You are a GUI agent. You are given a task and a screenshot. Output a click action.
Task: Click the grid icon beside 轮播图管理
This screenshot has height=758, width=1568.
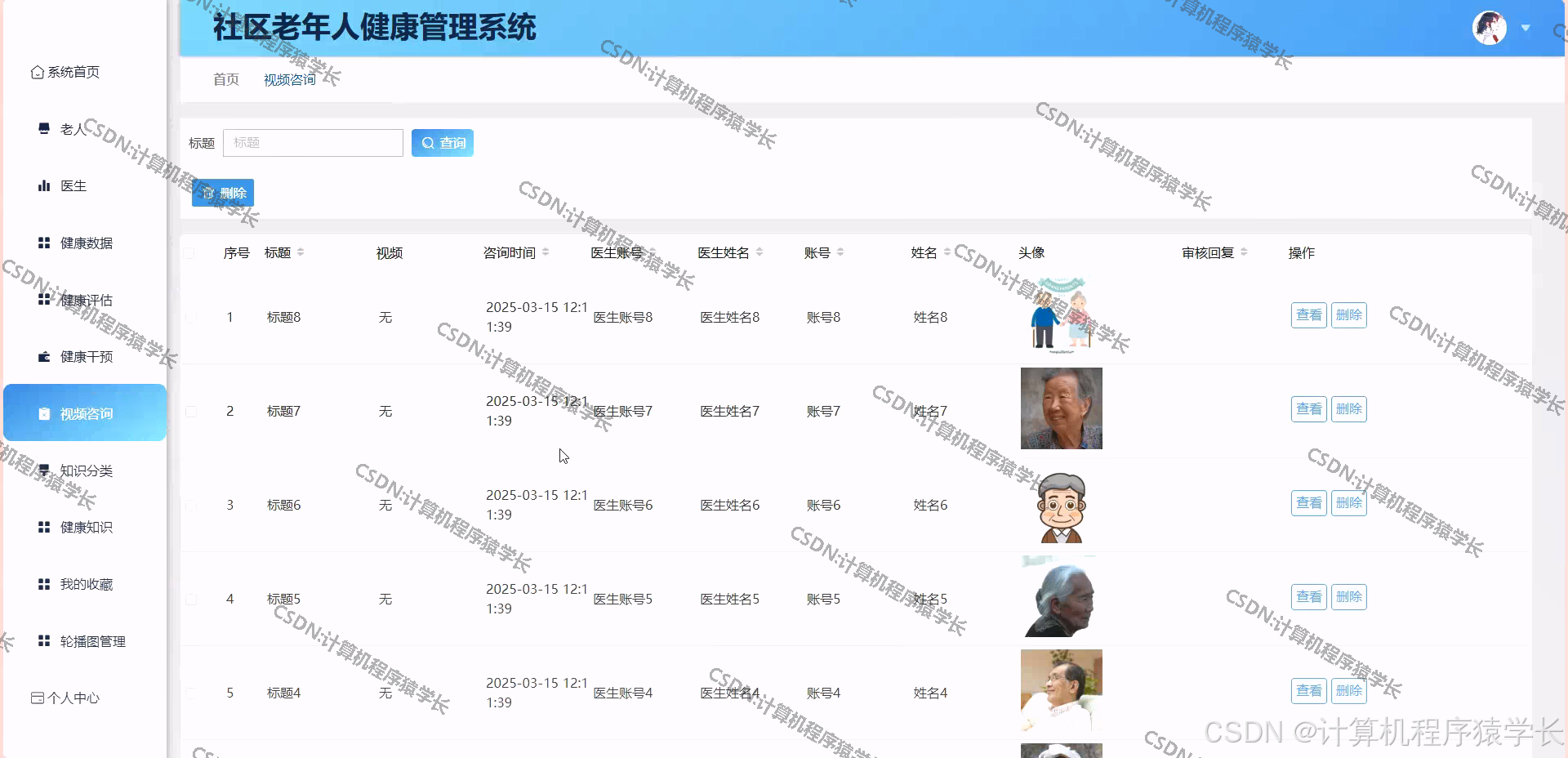(x=44, y=641)
